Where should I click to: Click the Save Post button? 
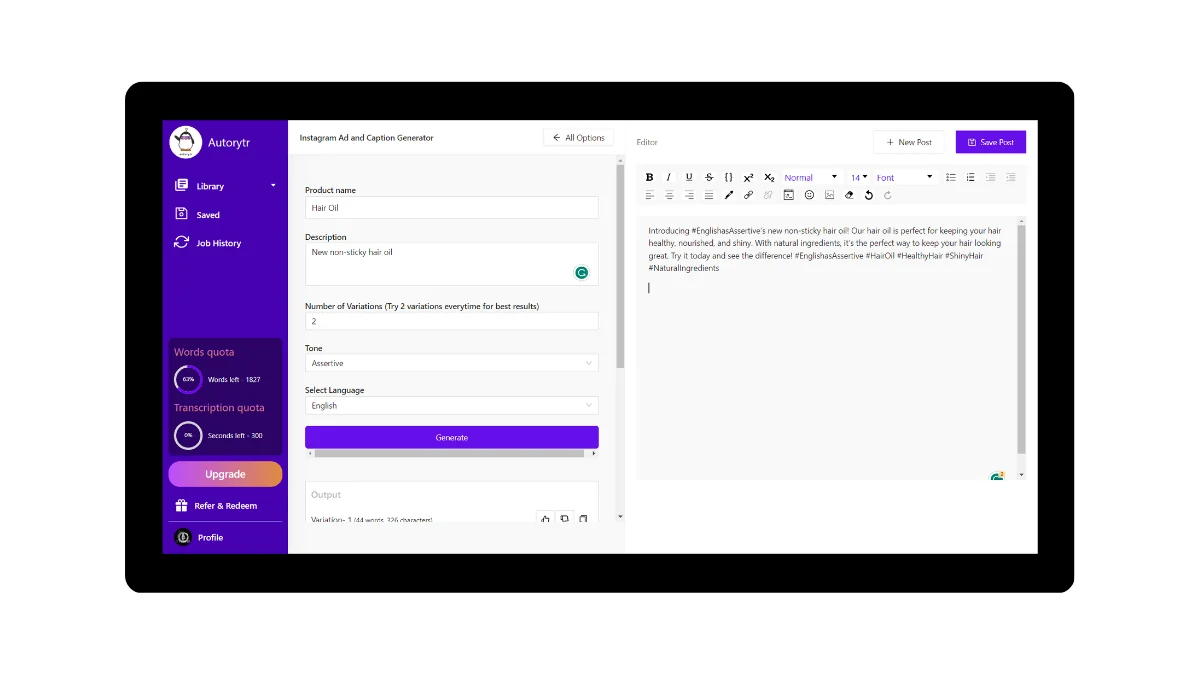point(991,142)
